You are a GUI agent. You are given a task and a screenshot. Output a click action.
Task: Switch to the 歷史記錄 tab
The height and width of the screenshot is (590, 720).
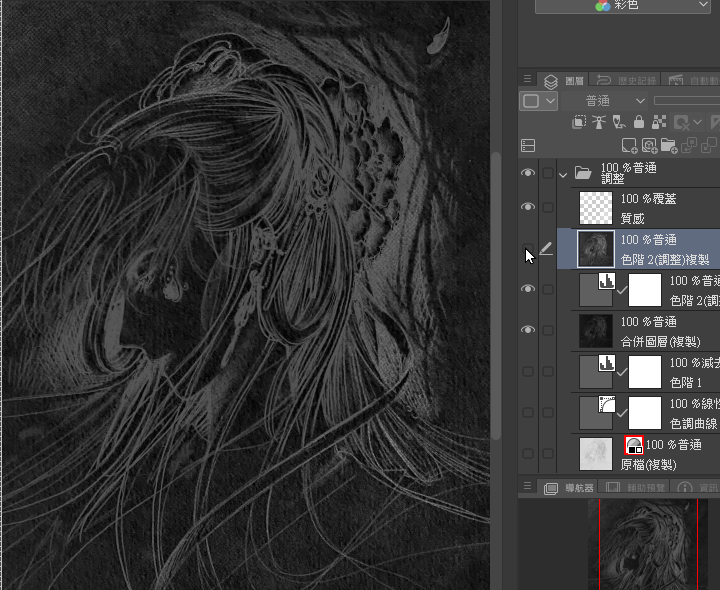click(x=626, y=81)
